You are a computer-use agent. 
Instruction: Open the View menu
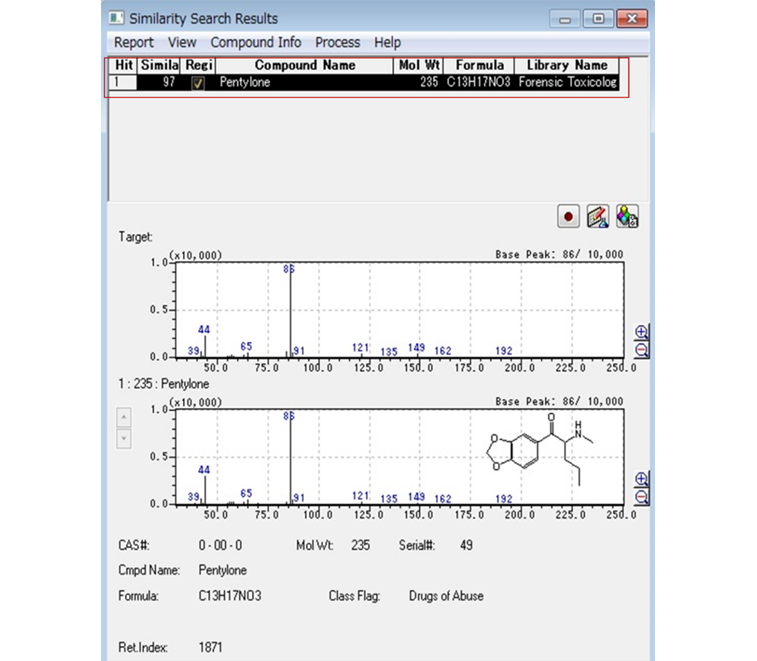point(182,42)
